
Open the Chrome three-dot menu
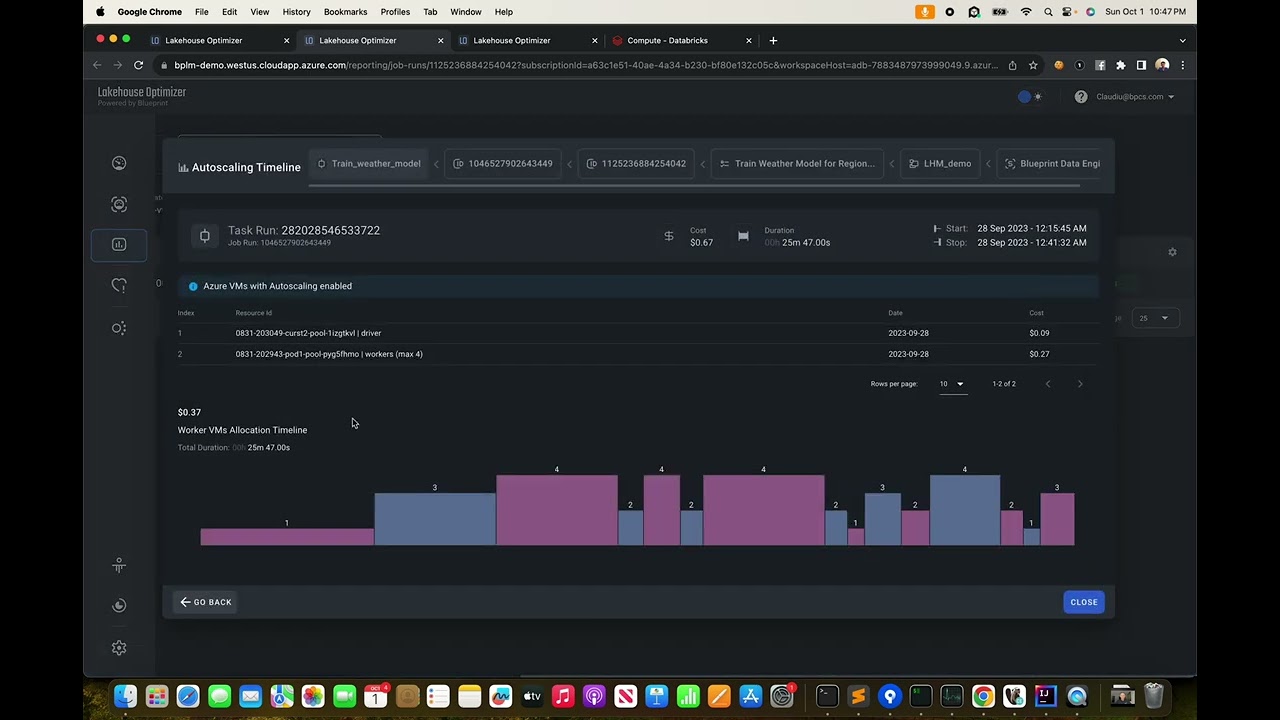pos(1183,65)
